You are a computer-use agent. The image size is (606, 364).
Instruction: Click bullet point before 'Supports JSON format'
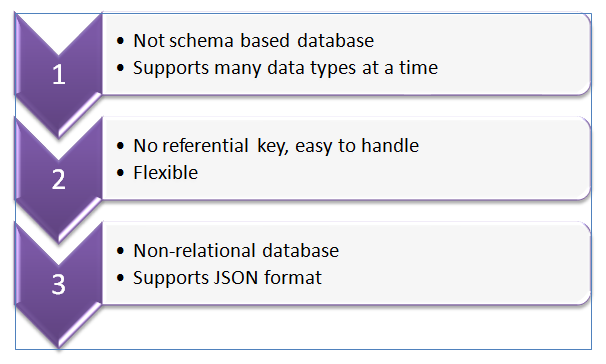(121, 278)
